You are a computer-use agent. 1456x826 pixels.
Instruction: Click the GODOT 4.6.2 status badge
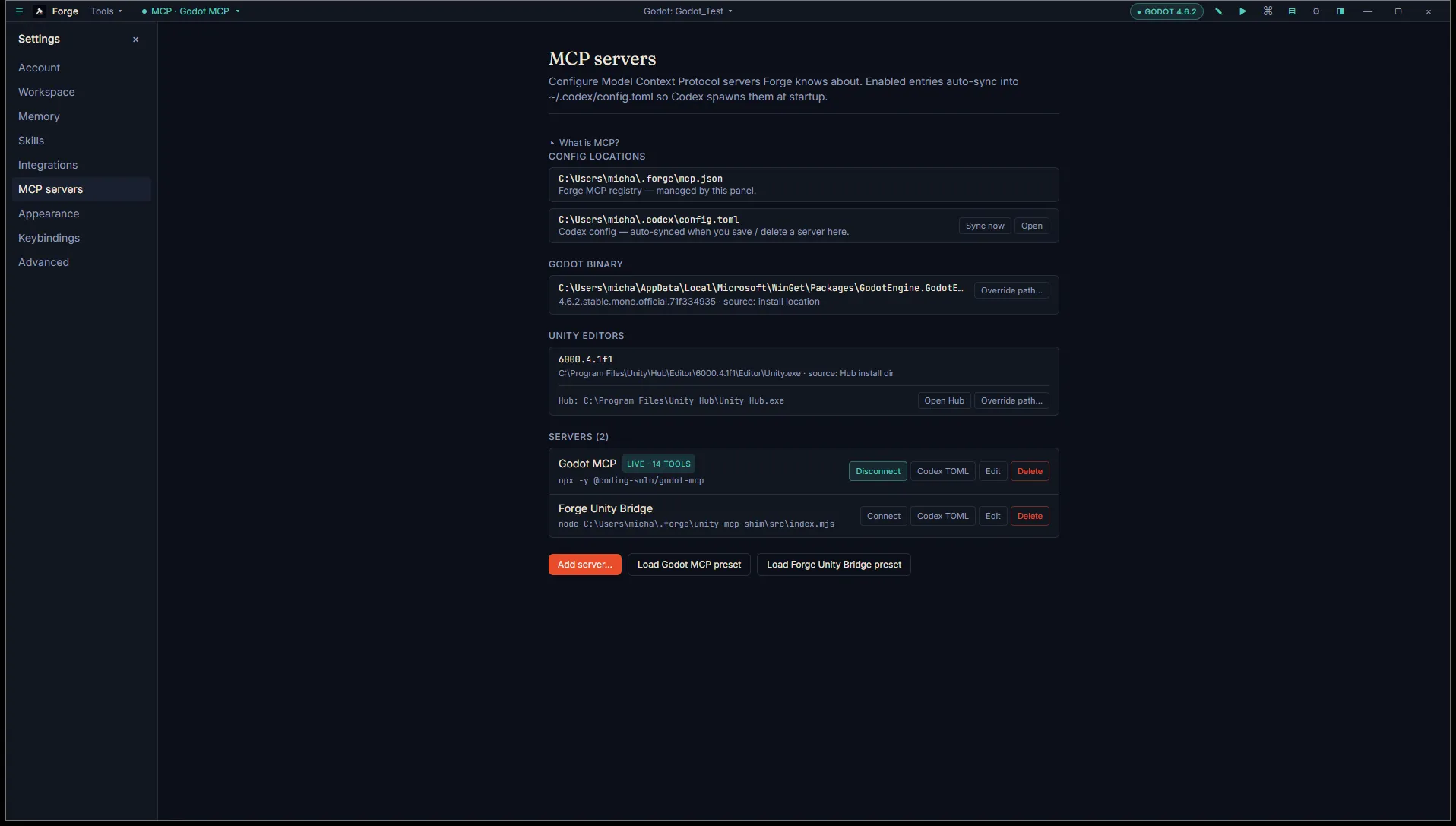(1166, 11)
